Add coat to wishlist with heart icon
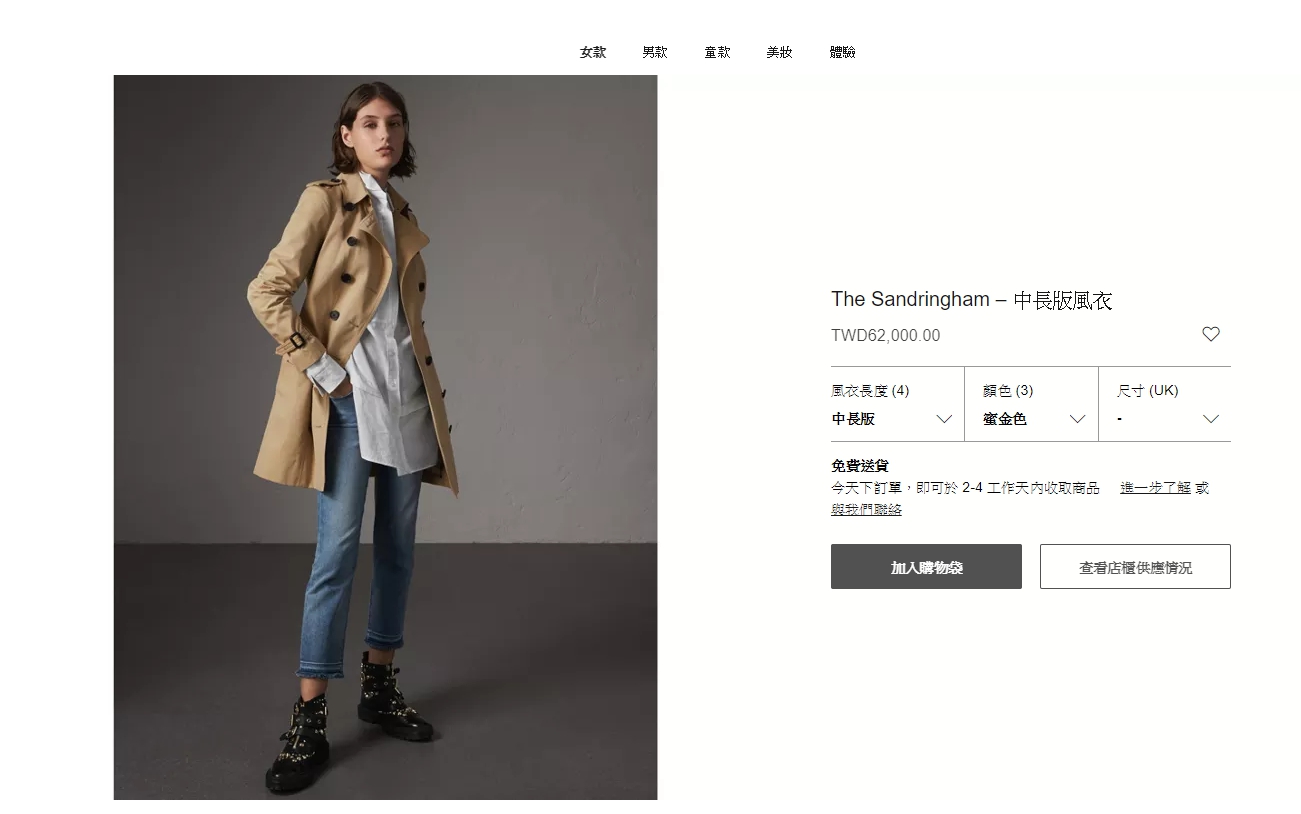This screenshot has width=1301, height=814. point(1210,334)
